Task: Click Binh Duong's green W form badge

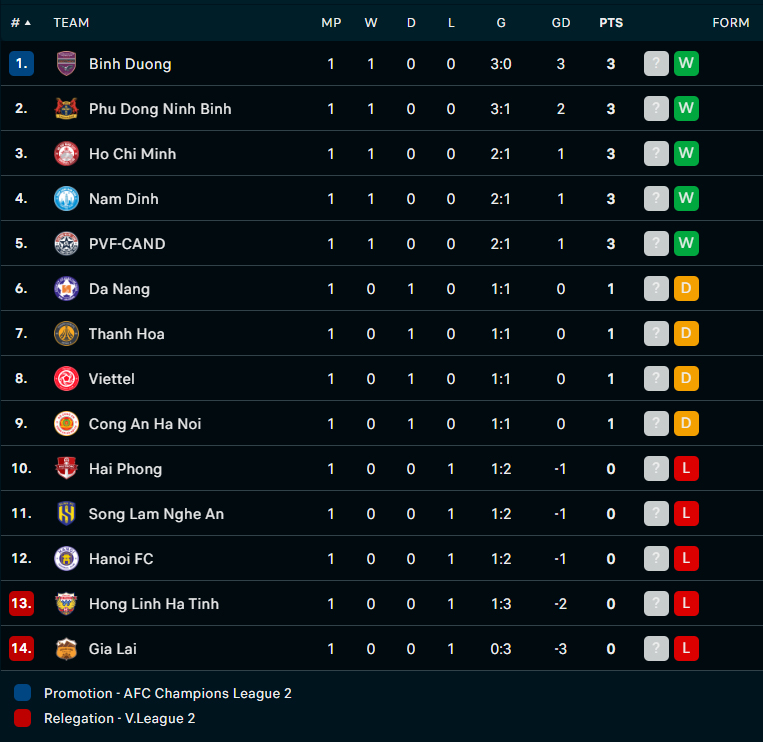Action: click(686, 63)
